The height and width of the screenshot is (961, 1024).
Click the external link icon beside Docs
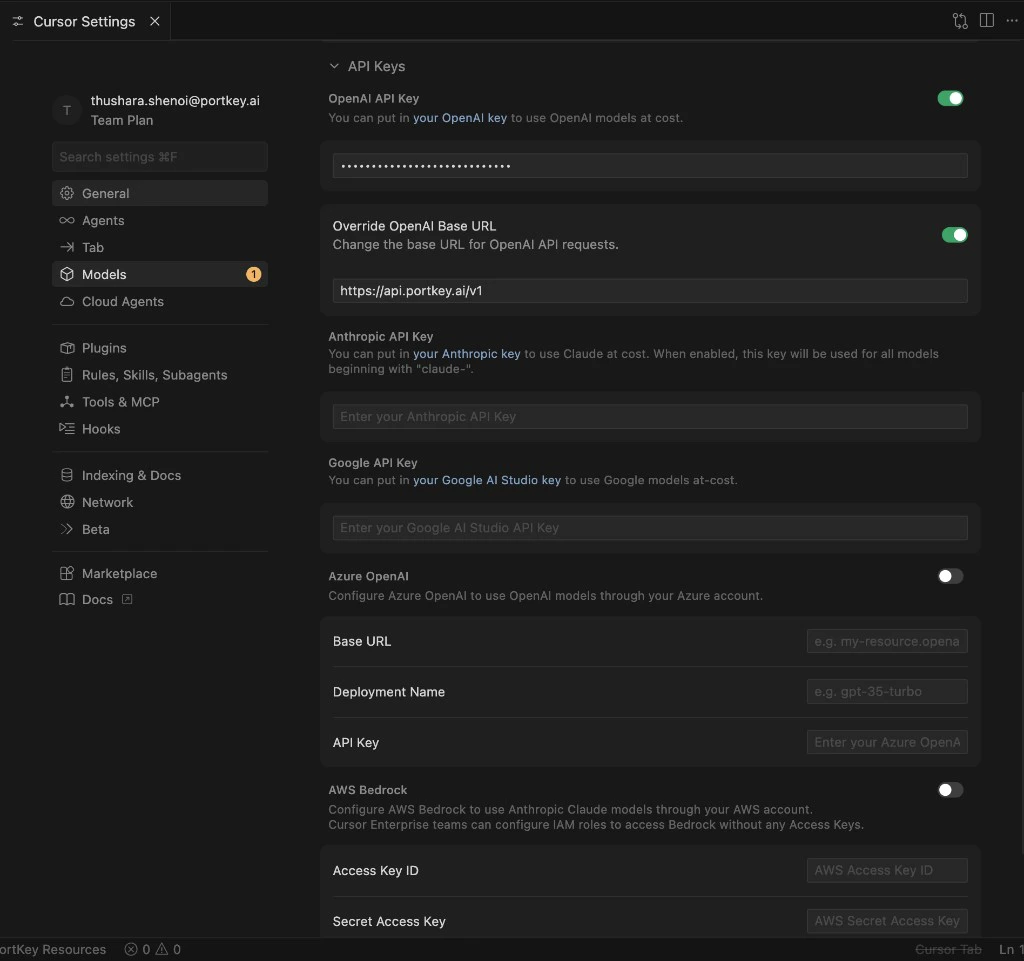[x=127, y=599]
